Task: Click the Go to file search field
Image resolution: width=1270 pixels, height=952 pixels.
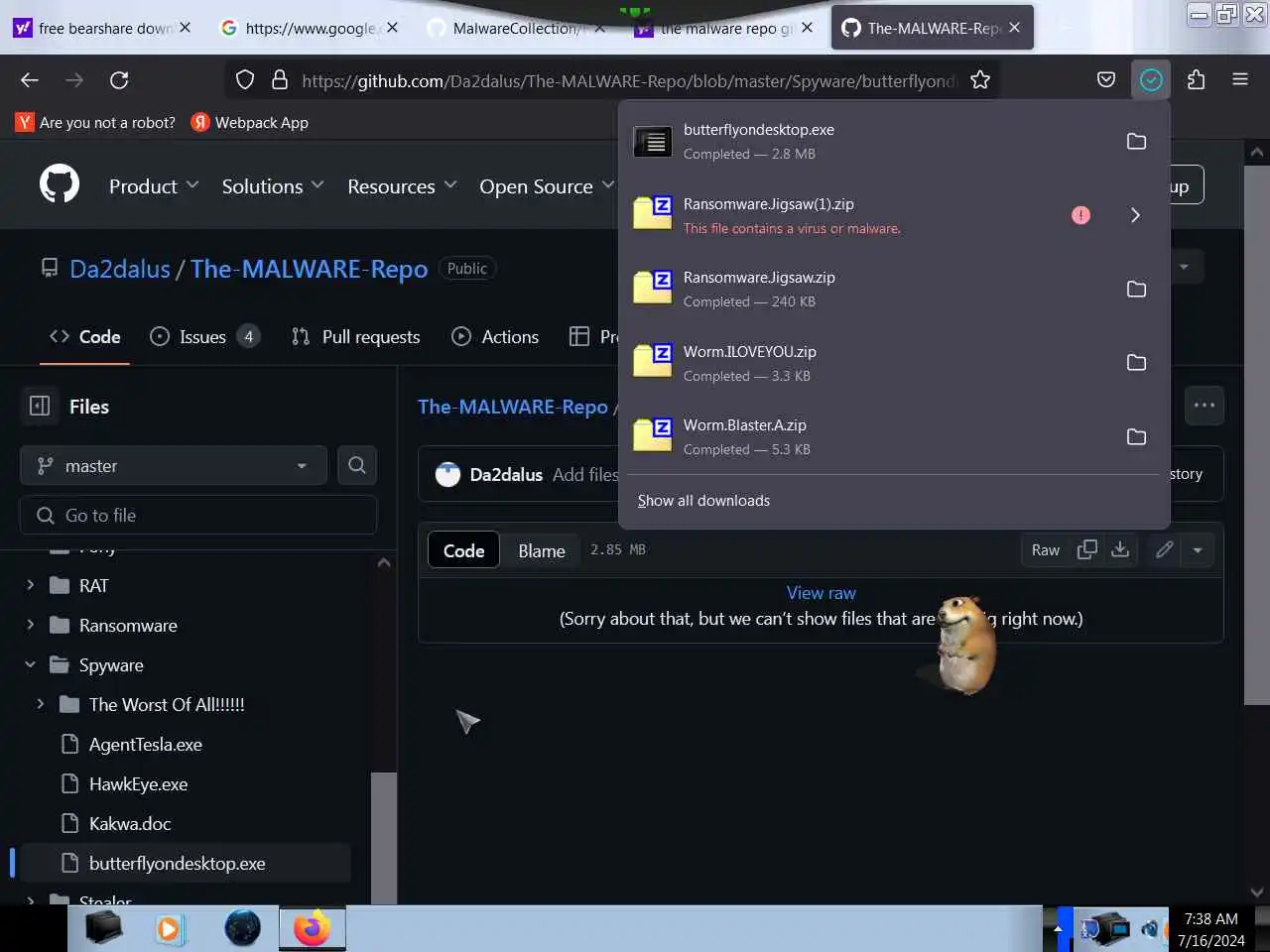Action: point(198,516)
